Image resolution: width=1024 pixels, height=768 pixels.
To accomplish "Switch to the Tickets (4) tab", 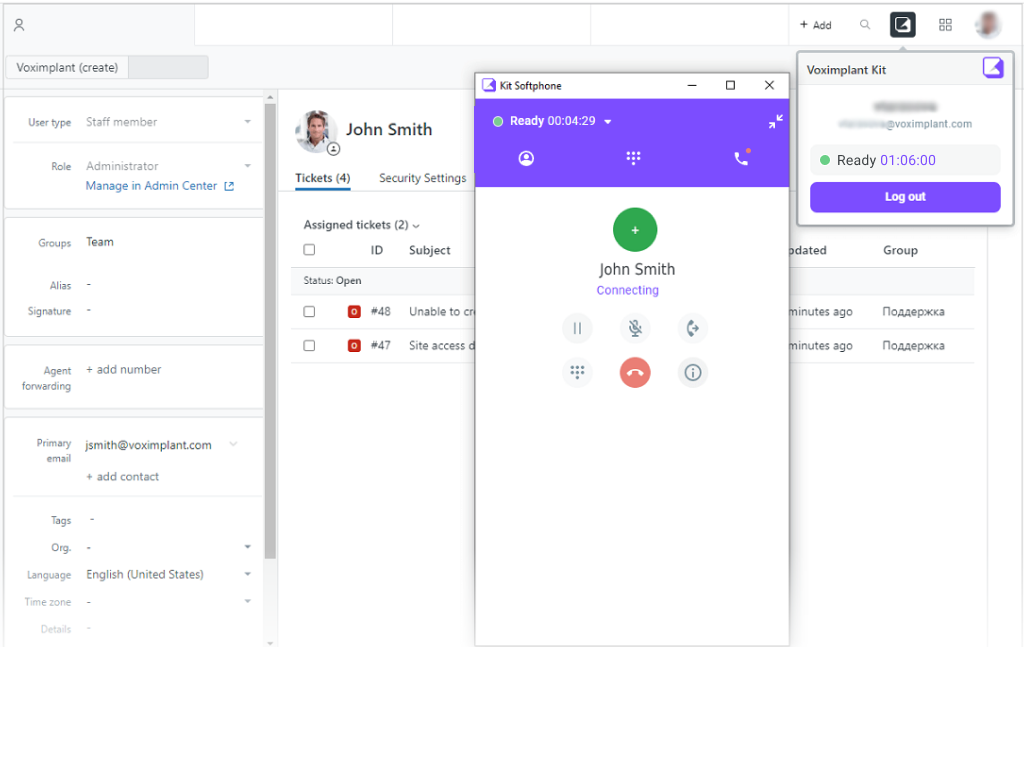I will [323, 178].
